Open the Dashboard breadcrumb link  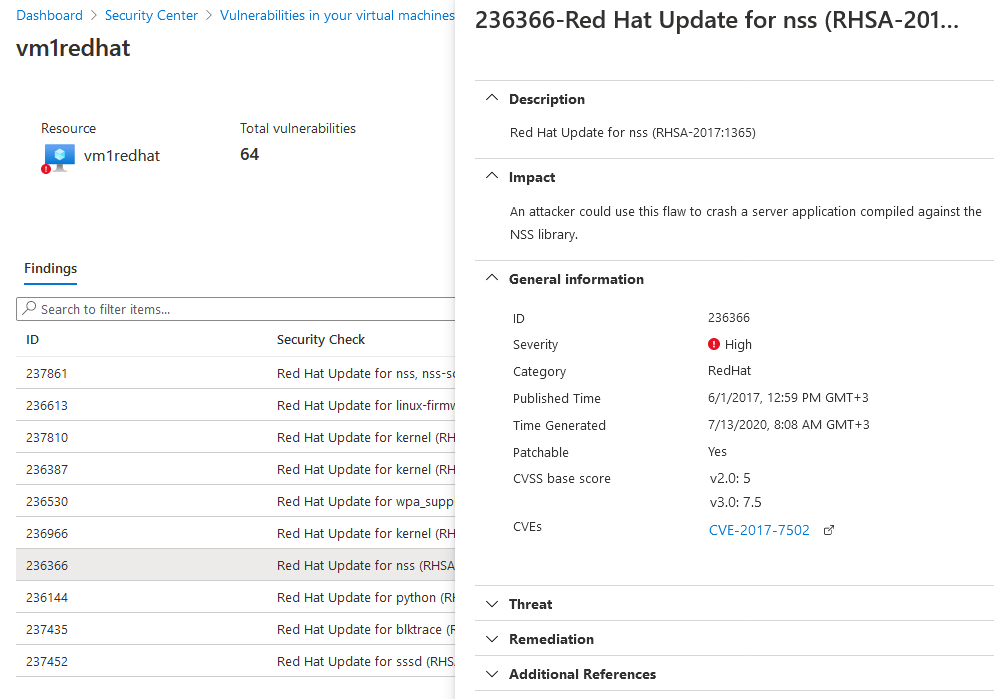[49, 15]
